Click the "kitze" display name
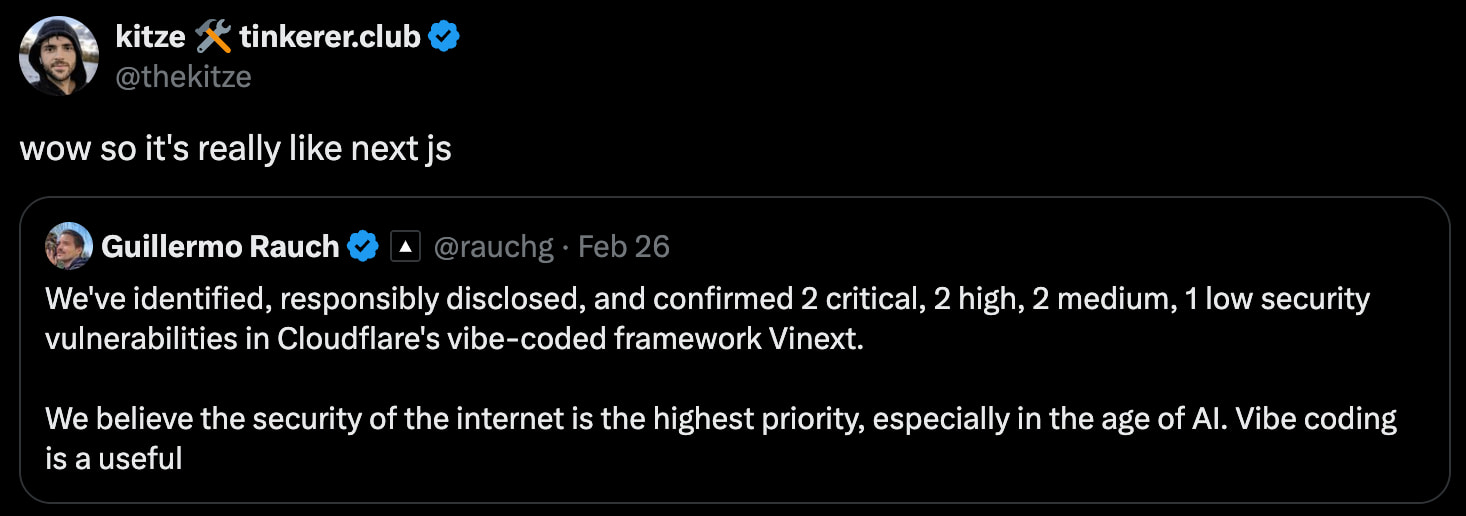 click(150, 38)
